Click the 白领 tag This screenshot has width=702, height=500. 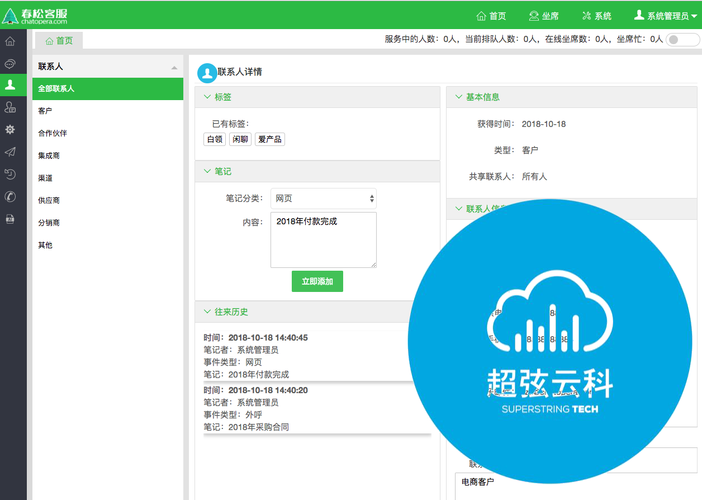tap(214, 139)
